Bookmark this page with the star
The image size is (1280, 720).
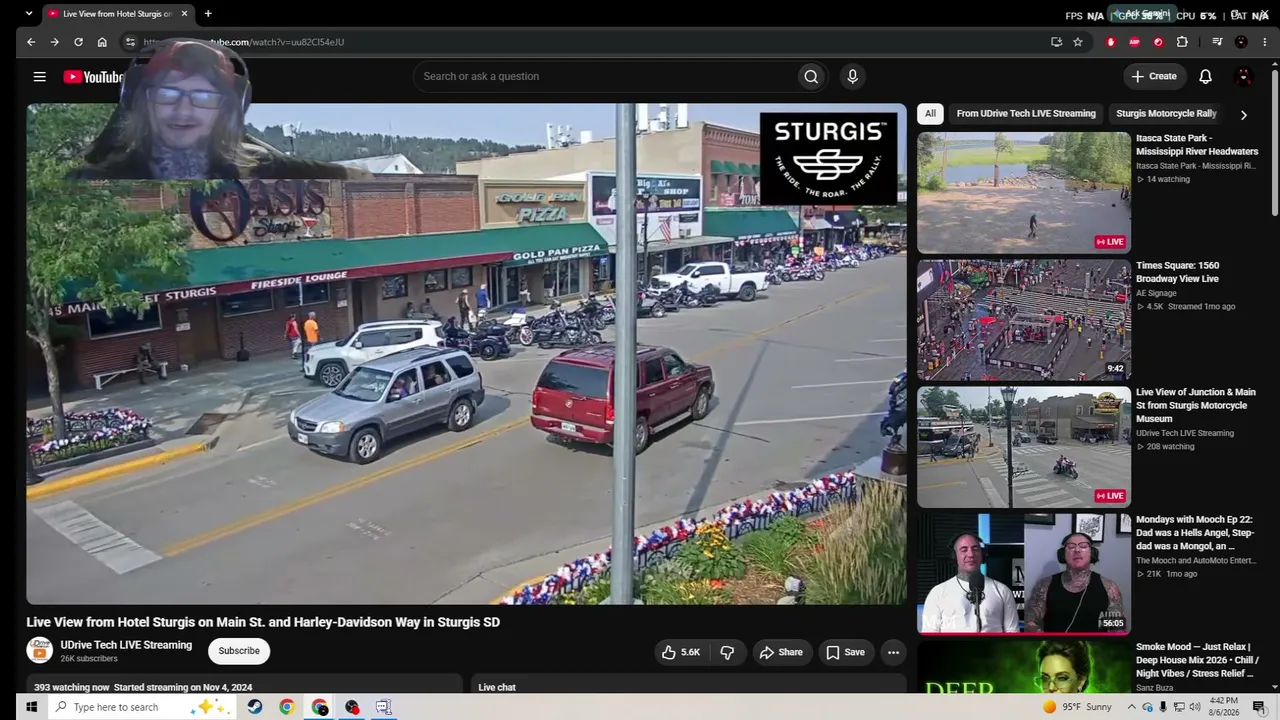point(1078,42)
